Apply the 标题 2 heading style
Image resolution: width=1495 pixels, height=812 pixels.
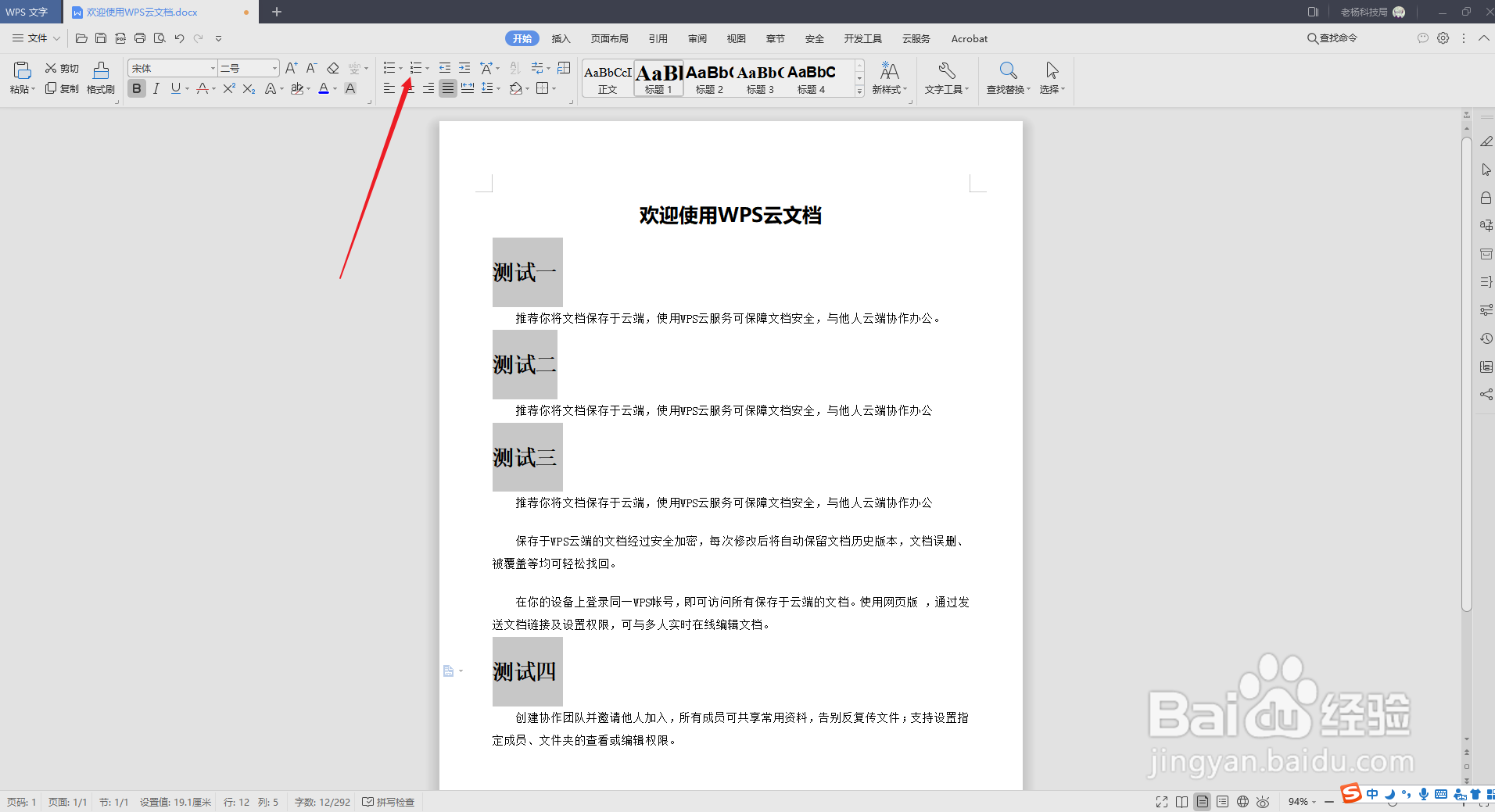click(709, 78)
